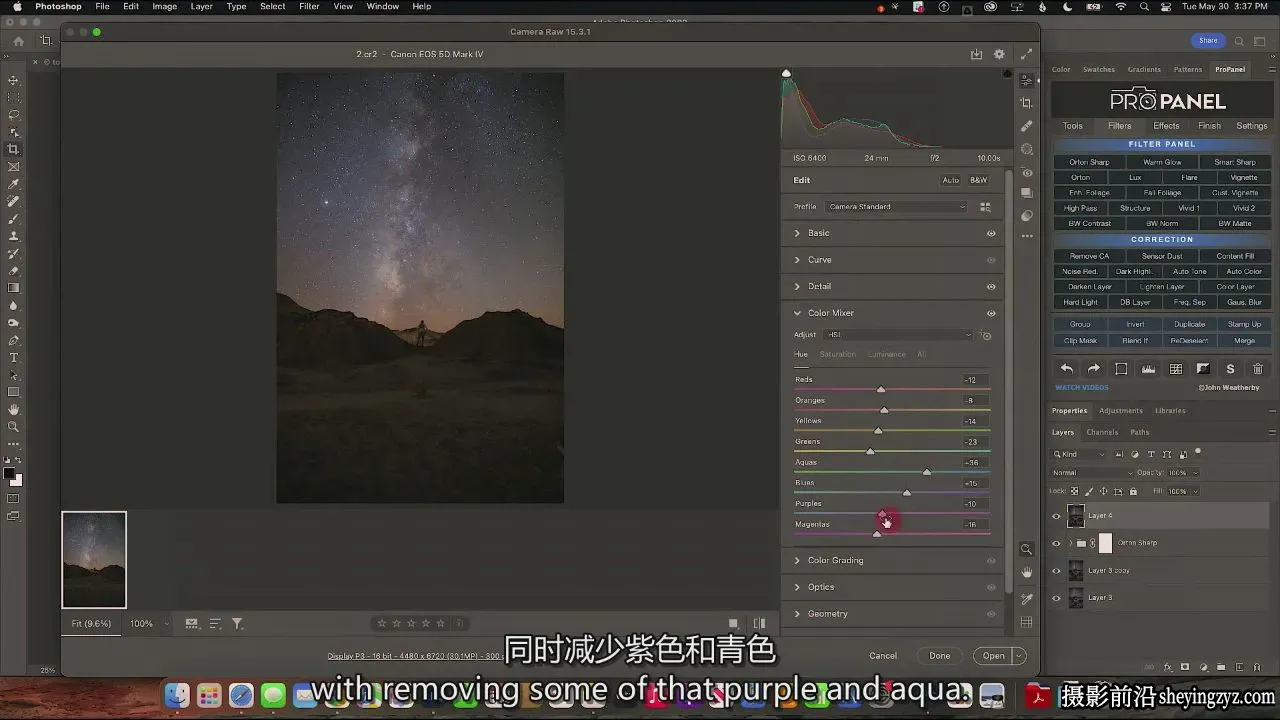This screenshot has height=720, width=1280.
Task: Switch to the Luminance tab in Color Mixer
Action: (x=886, y=354)
